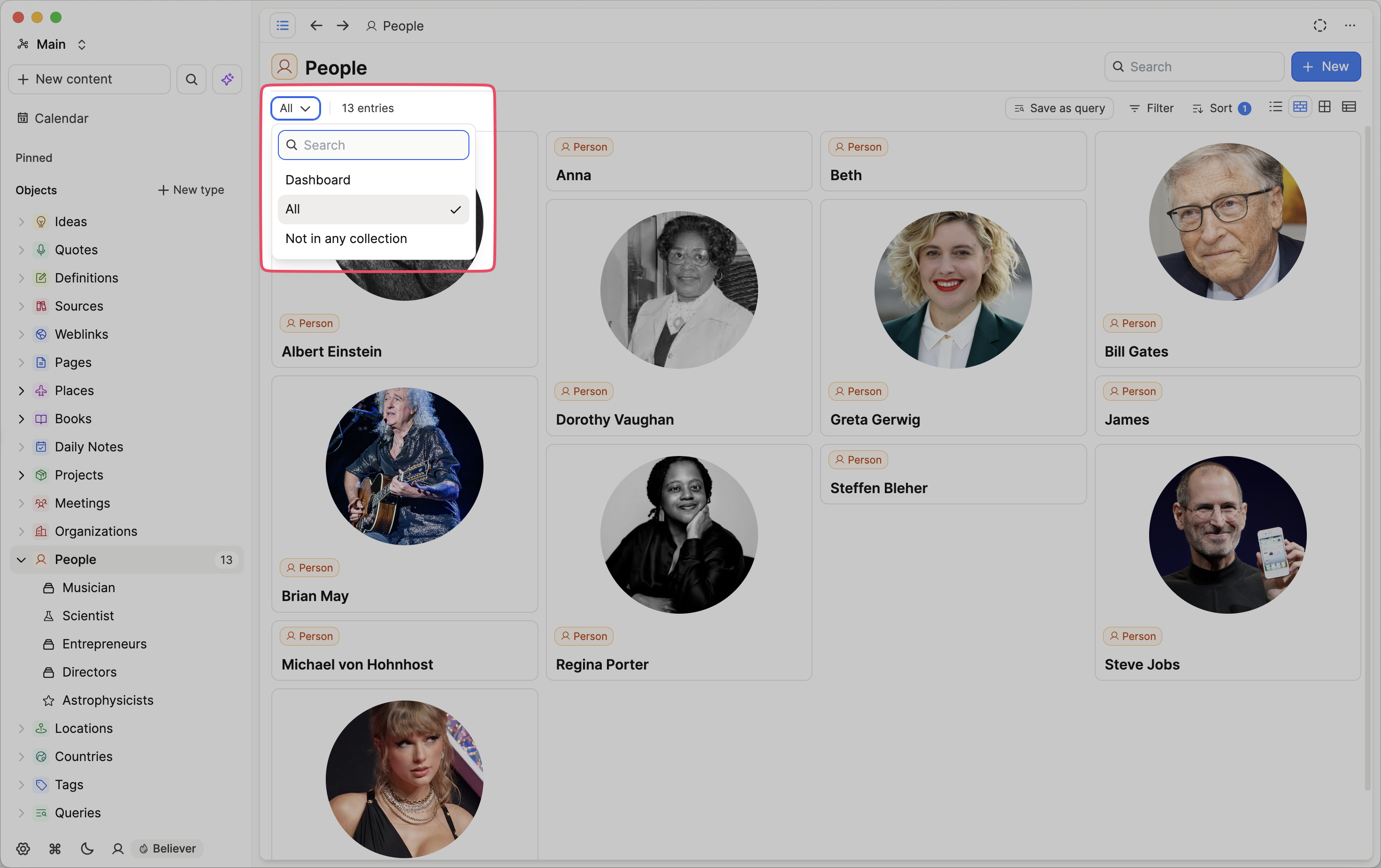Viewport: 1381px width, 868px height.
Task: Open settings gear in bottom bar
Action: (x=23, y=848)
